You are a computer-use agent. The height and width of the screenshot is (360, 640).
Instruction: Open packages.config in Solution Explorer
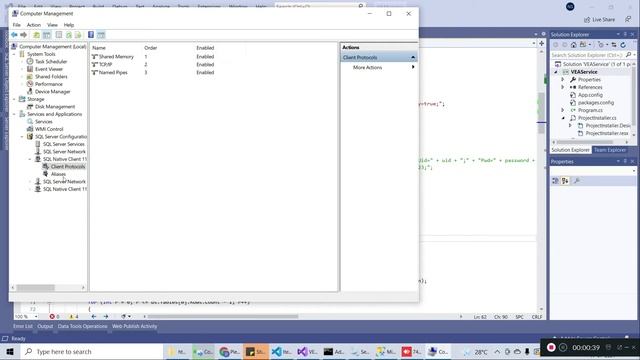pos(595,102)
